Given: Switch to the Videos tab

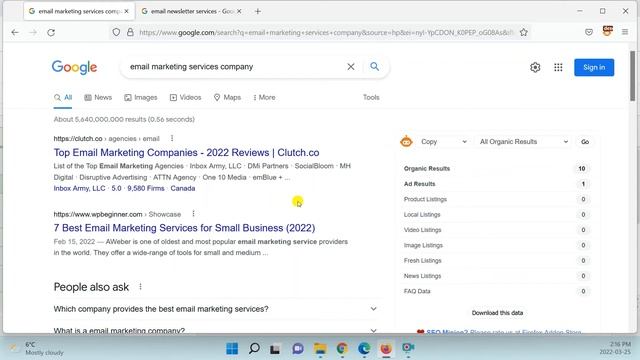Looking at the screenshot, I should (185, 98).
